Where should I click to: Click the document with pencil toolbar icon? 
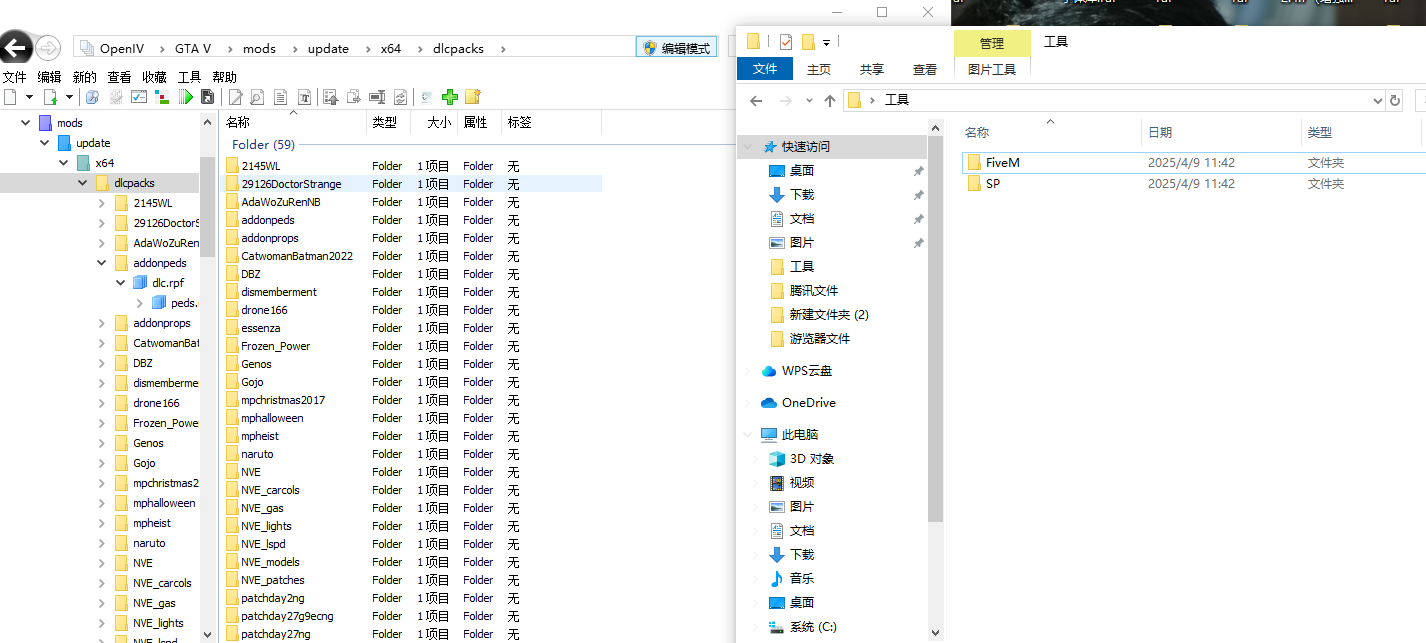coord(236,97)
